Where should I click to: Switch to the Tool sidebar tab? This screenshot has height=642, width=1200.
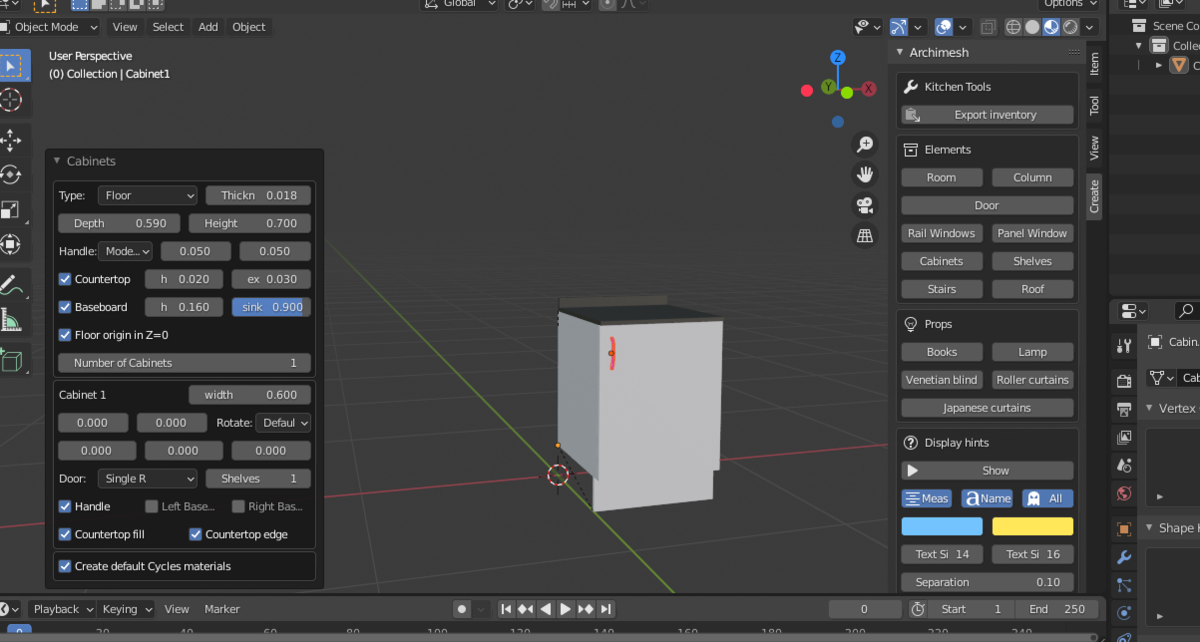point(1094,105)
